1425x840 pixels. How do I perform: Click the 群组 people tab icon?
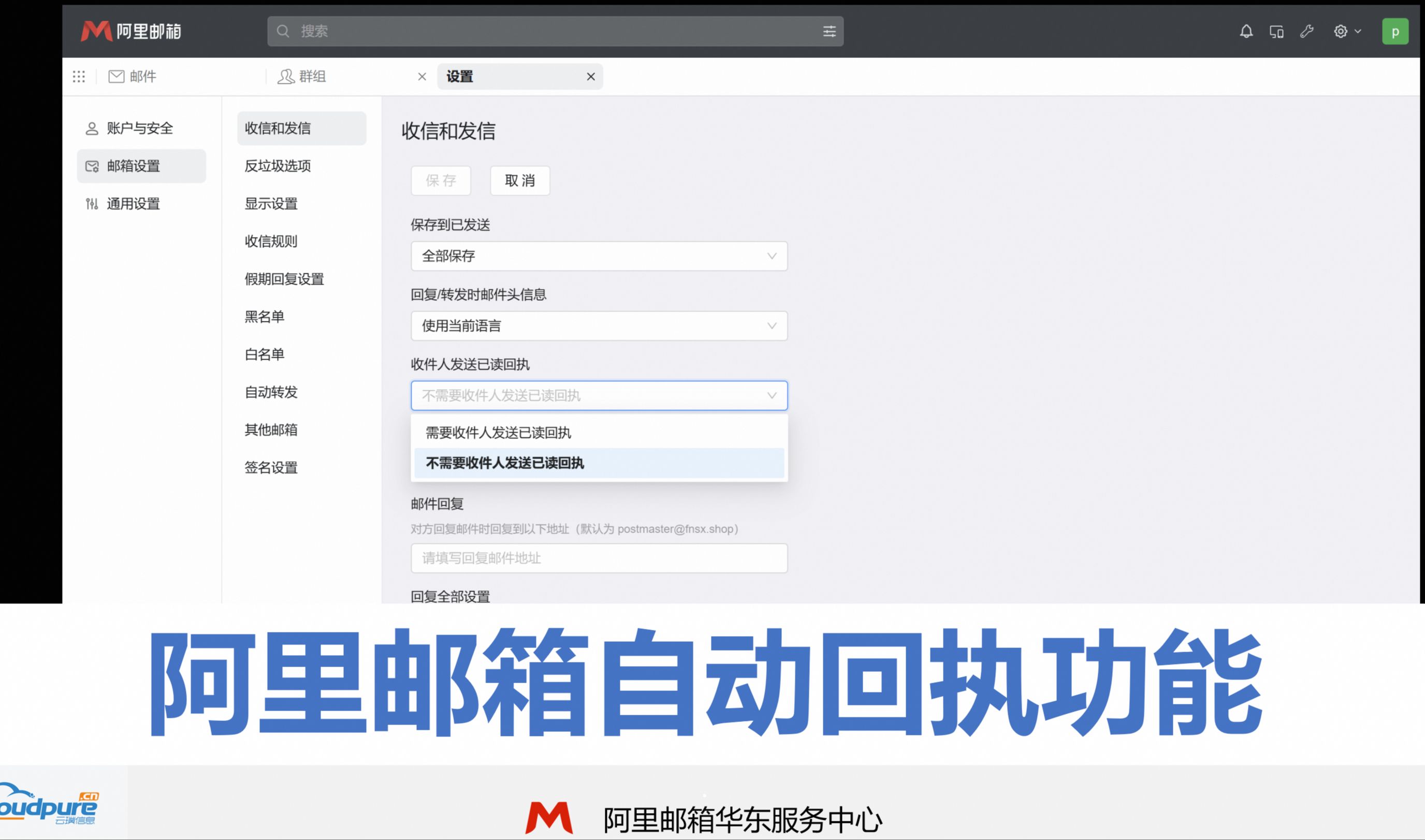(x=286, y=77)
